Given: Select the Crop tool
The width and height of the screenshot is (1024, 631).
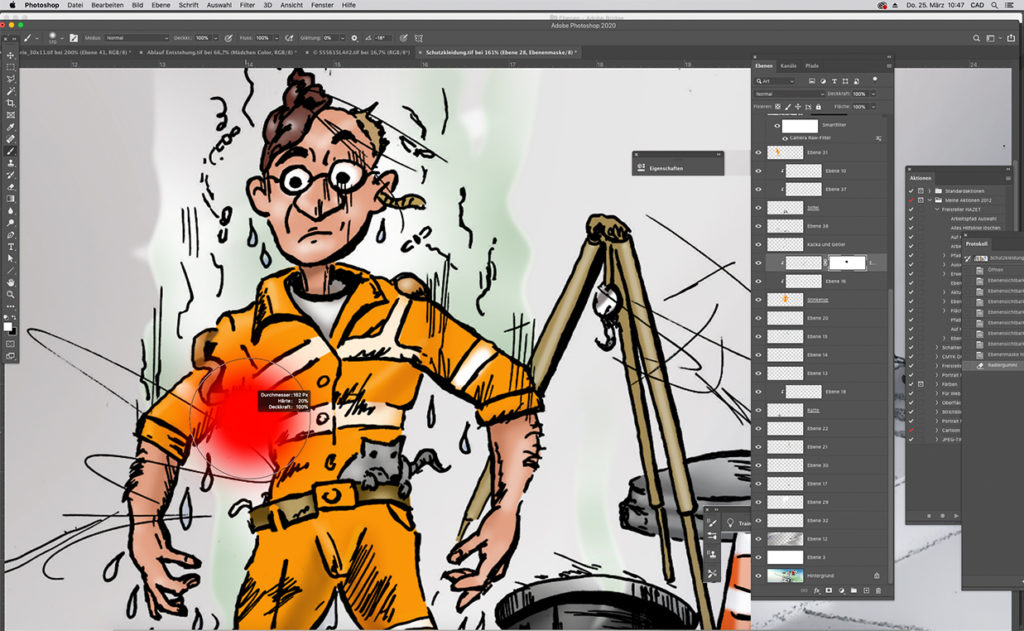Looking at the screenshot, I should pos(10,103).
